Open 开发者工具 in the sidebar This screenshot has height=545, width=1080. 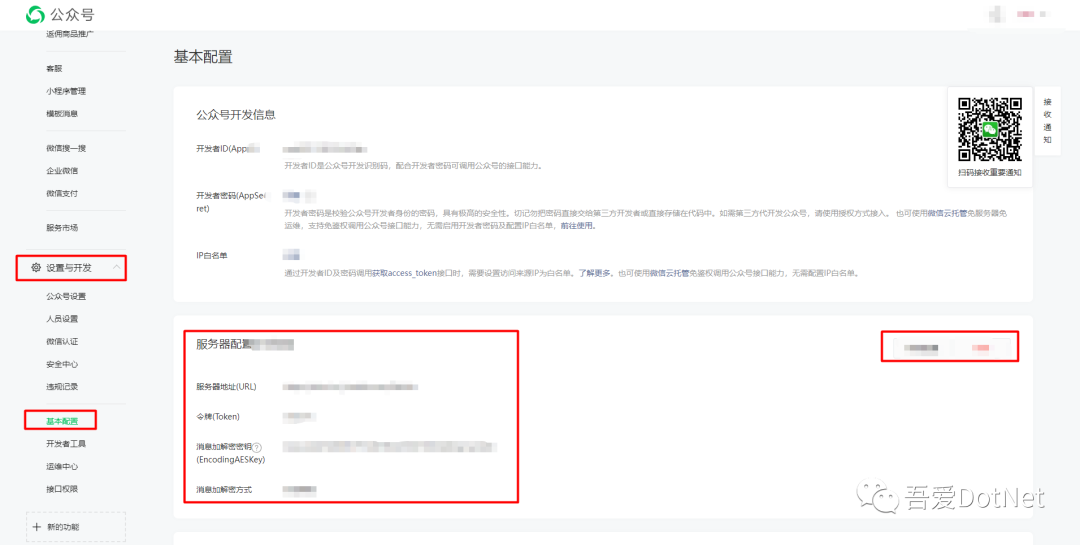[66, 444]
